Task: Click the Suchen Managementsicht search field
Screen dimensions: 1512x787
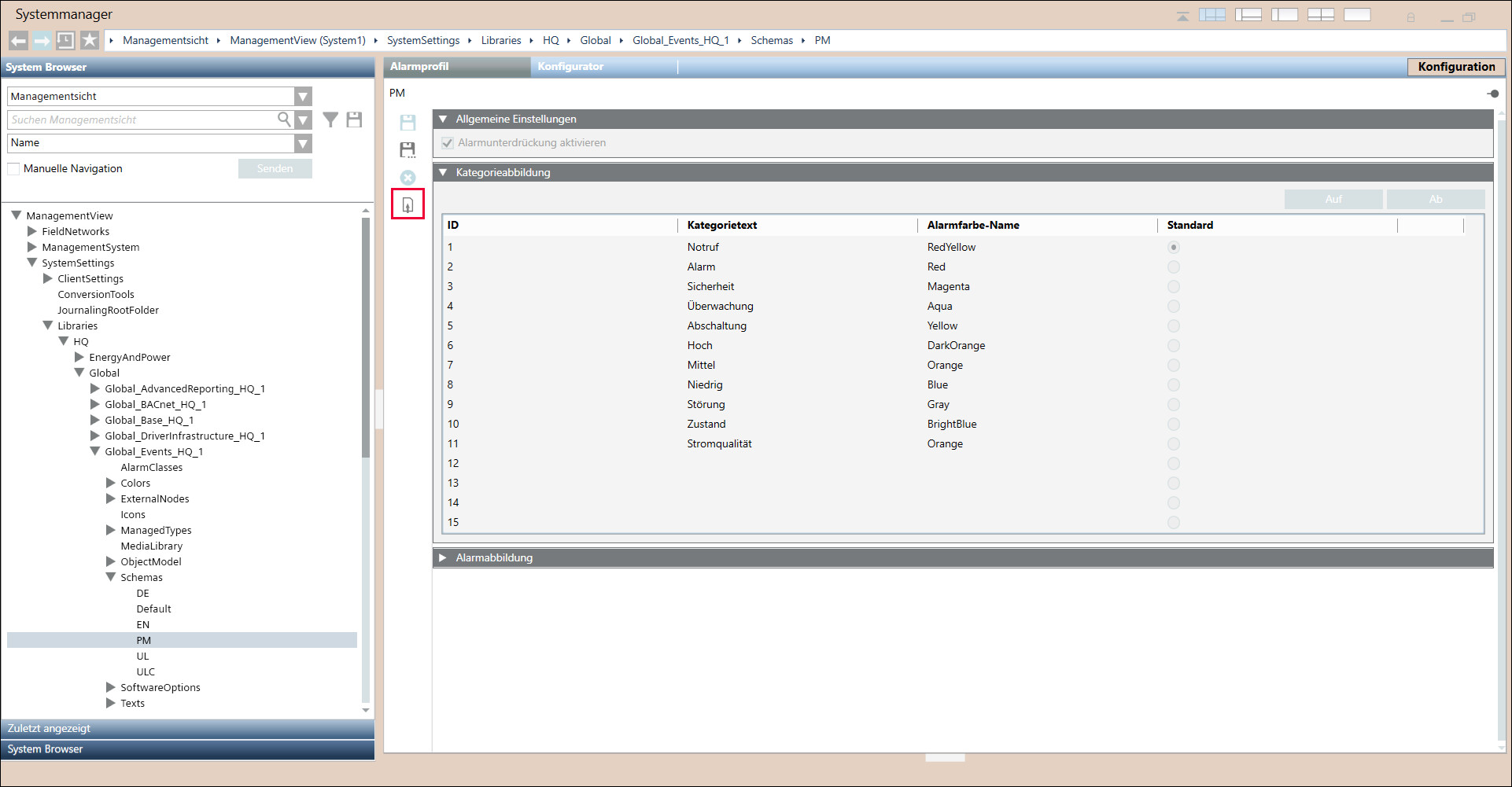Action: click(x=142, y=120)
